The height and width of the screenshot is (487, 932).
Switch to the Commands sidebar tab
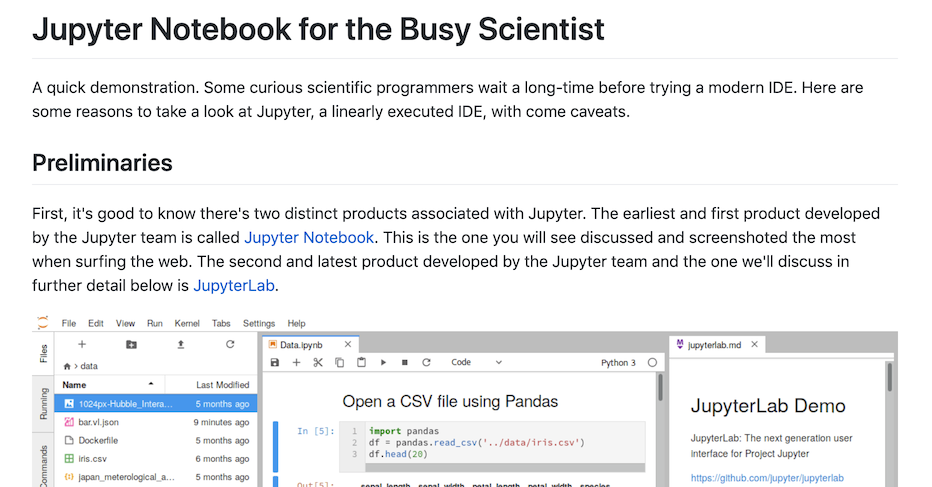tap(43, 464)
